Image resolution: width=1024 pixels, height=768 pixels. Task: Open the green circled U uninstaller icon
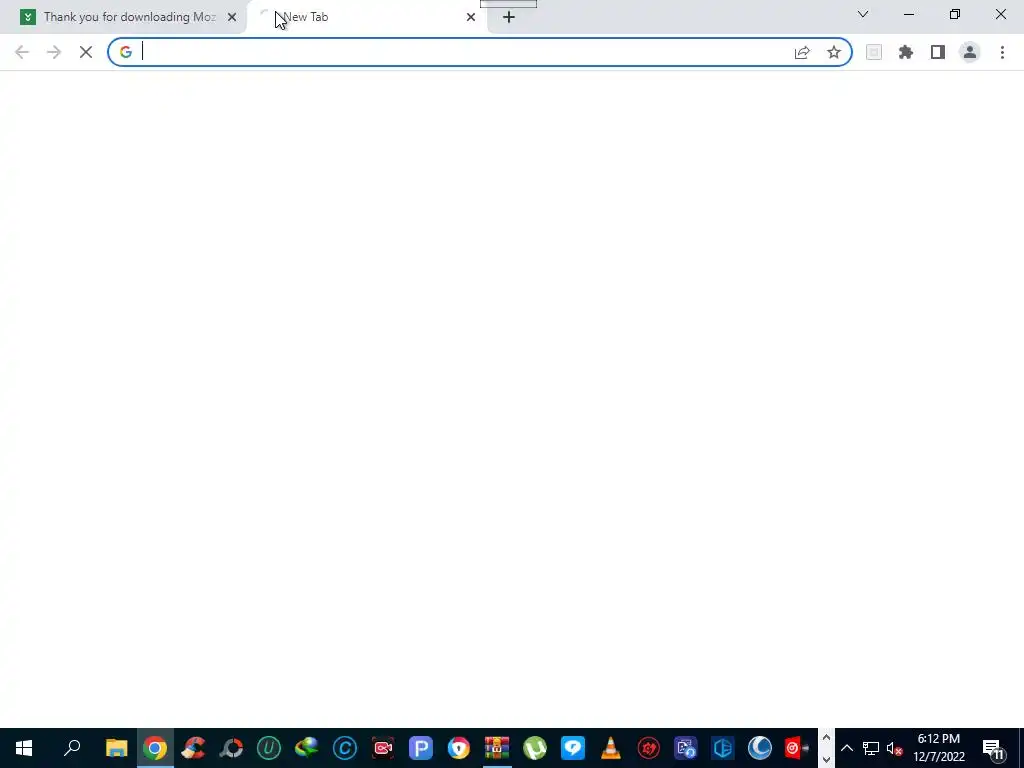click(x=268, y=748)
